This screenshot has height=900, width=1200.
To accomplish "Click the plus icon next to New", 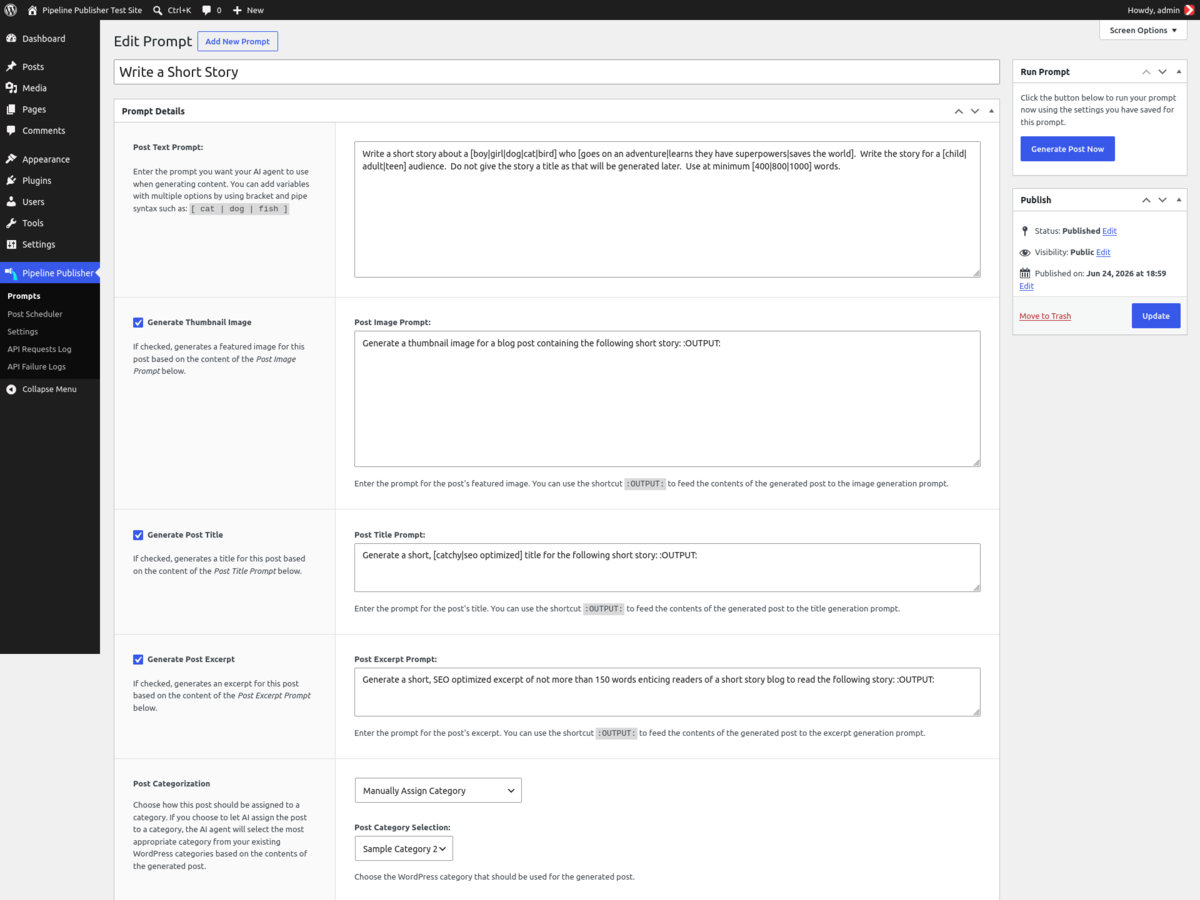I will click(x=237, y=10).
